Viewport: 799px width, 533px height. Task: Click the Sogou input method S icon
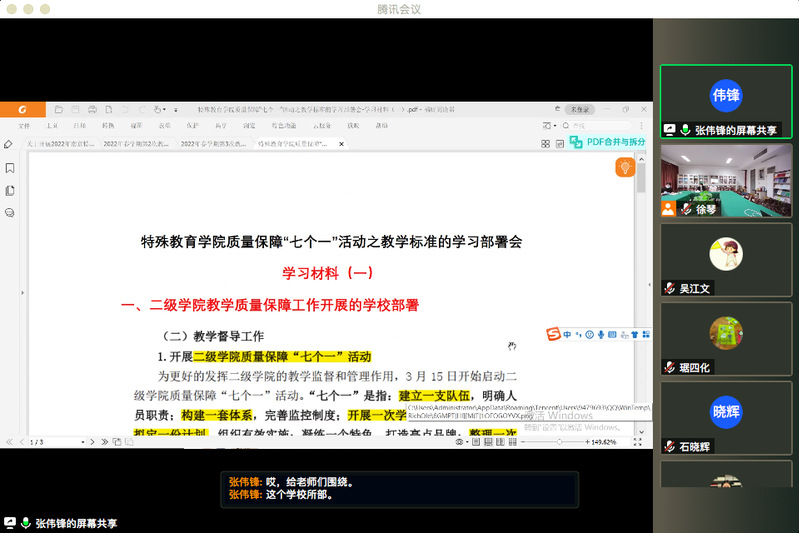pos(551,333)
